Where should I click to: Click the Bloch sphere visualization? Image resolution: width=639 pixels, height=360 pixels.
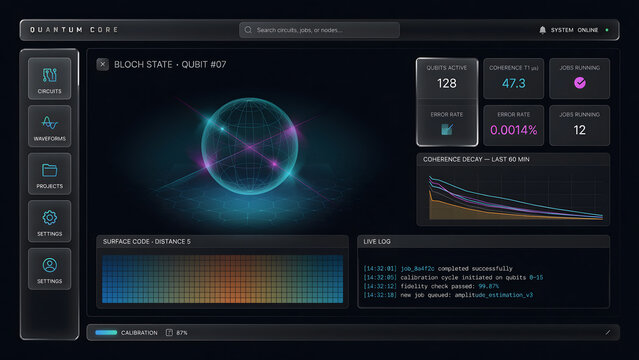click(249, 146)
